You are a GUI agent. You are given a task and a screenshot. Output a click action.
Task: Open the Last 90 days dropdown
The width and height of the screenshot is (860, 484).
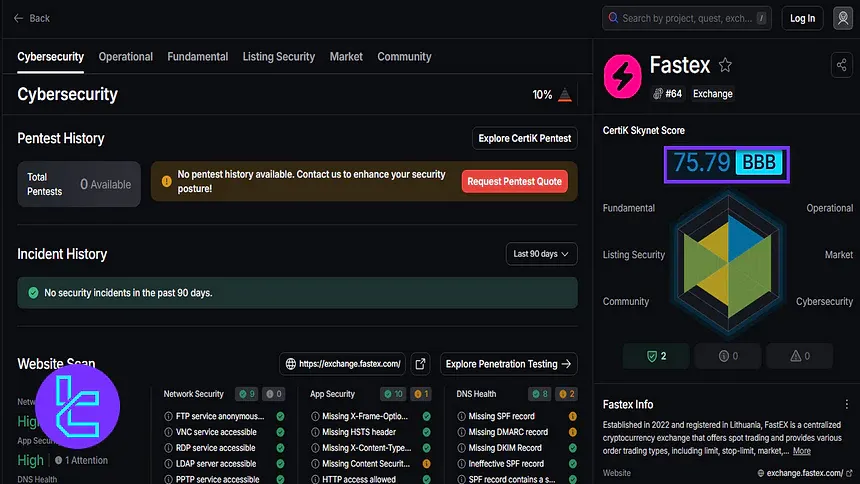pos(541,254)
